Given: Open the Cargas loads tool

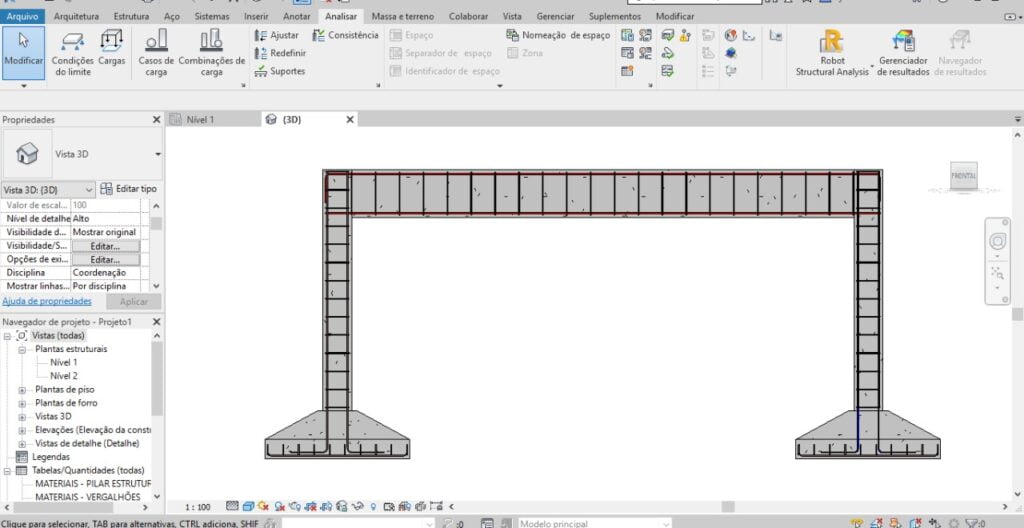Looking at the screenshot, I should coord(112,48).
